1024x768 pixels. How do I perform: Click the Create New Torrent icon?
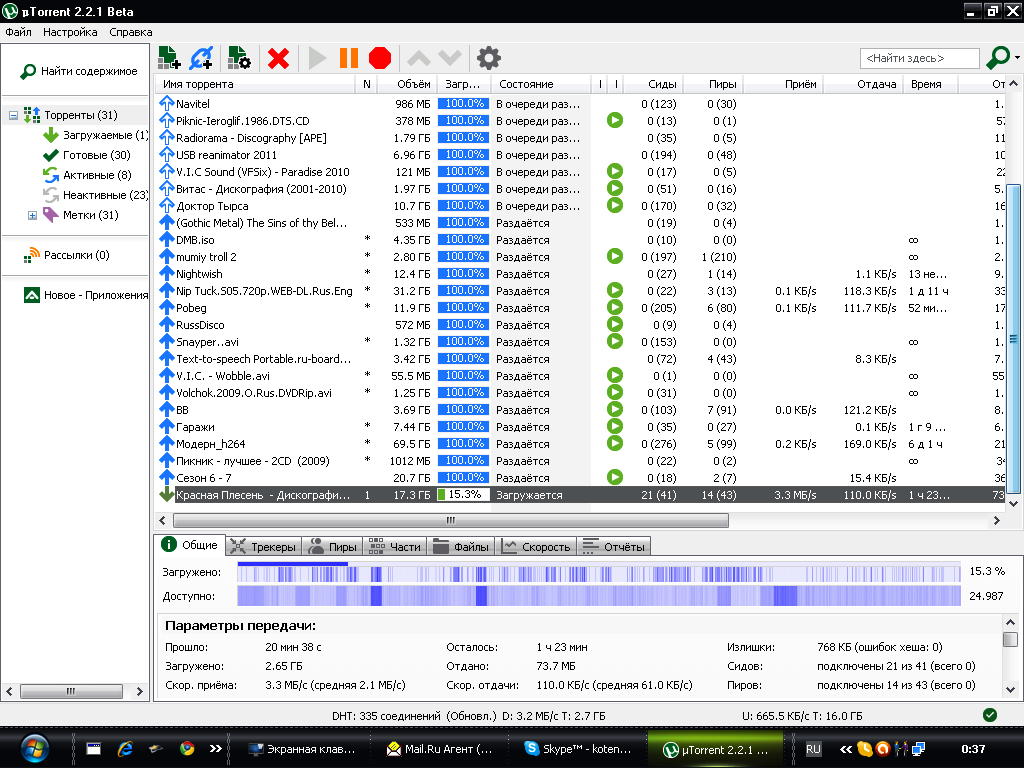click(x=239, y=58)
